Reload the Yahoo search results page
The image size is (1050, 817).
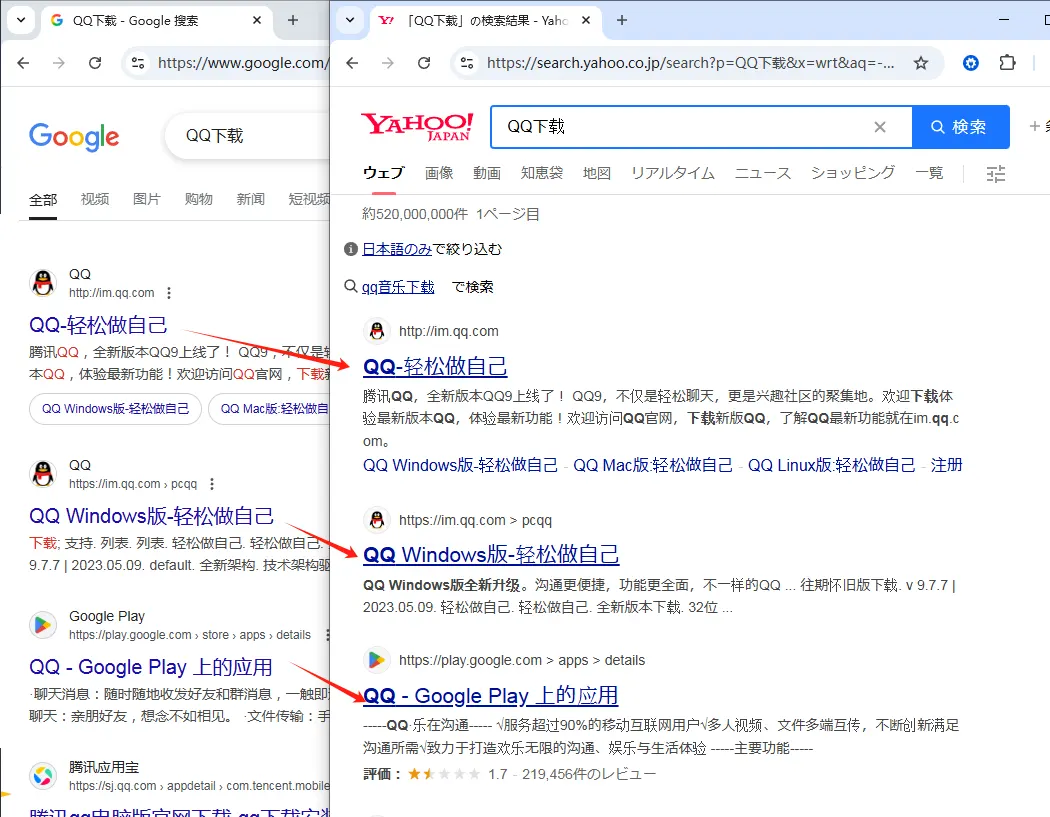tap(424, 63)
